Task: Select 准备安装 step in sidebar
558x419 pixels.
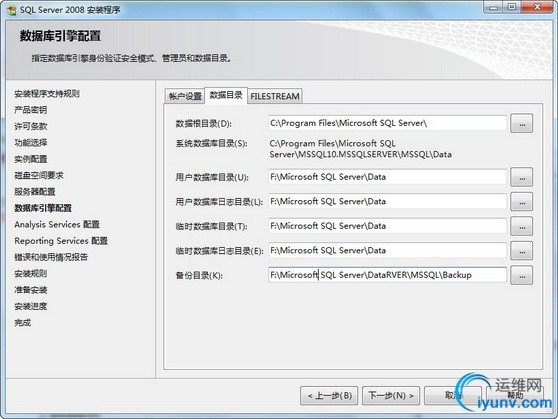Action: (x=31, y=290)
